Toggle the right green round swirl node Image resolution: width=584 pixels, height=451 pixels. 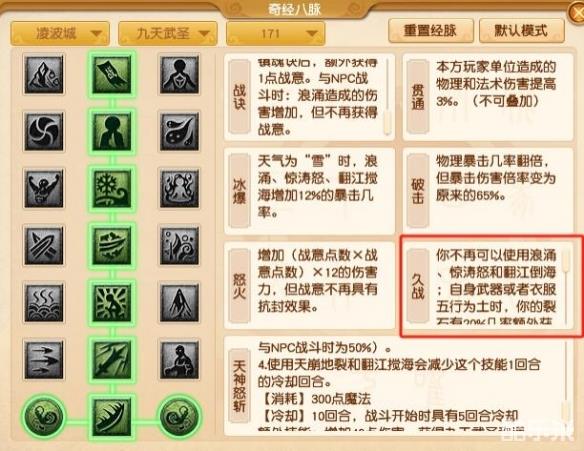(x=180, y=416)
